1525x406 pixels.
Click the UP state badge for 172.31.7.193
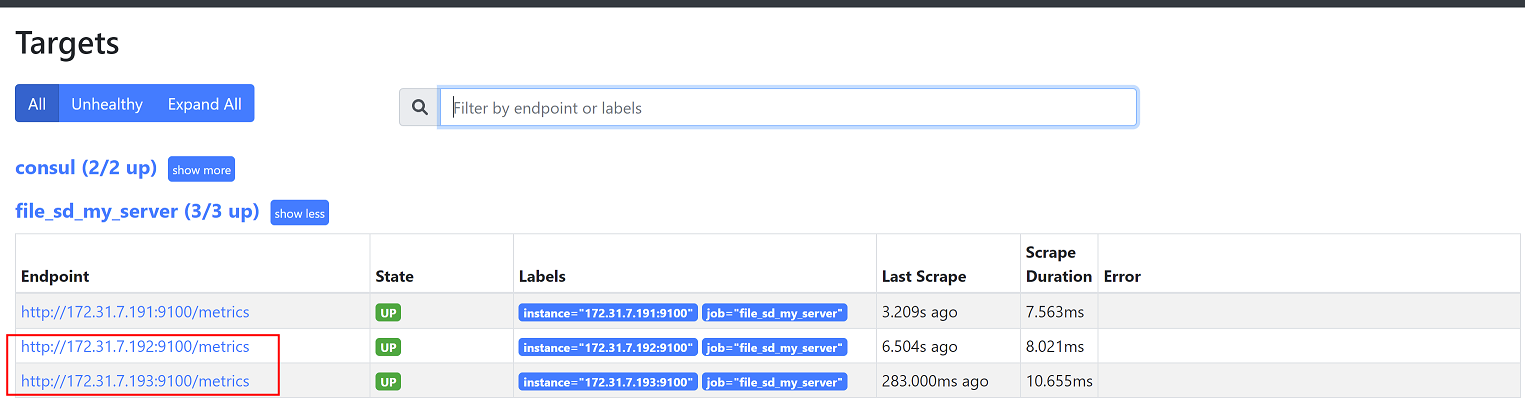[388, 382]
